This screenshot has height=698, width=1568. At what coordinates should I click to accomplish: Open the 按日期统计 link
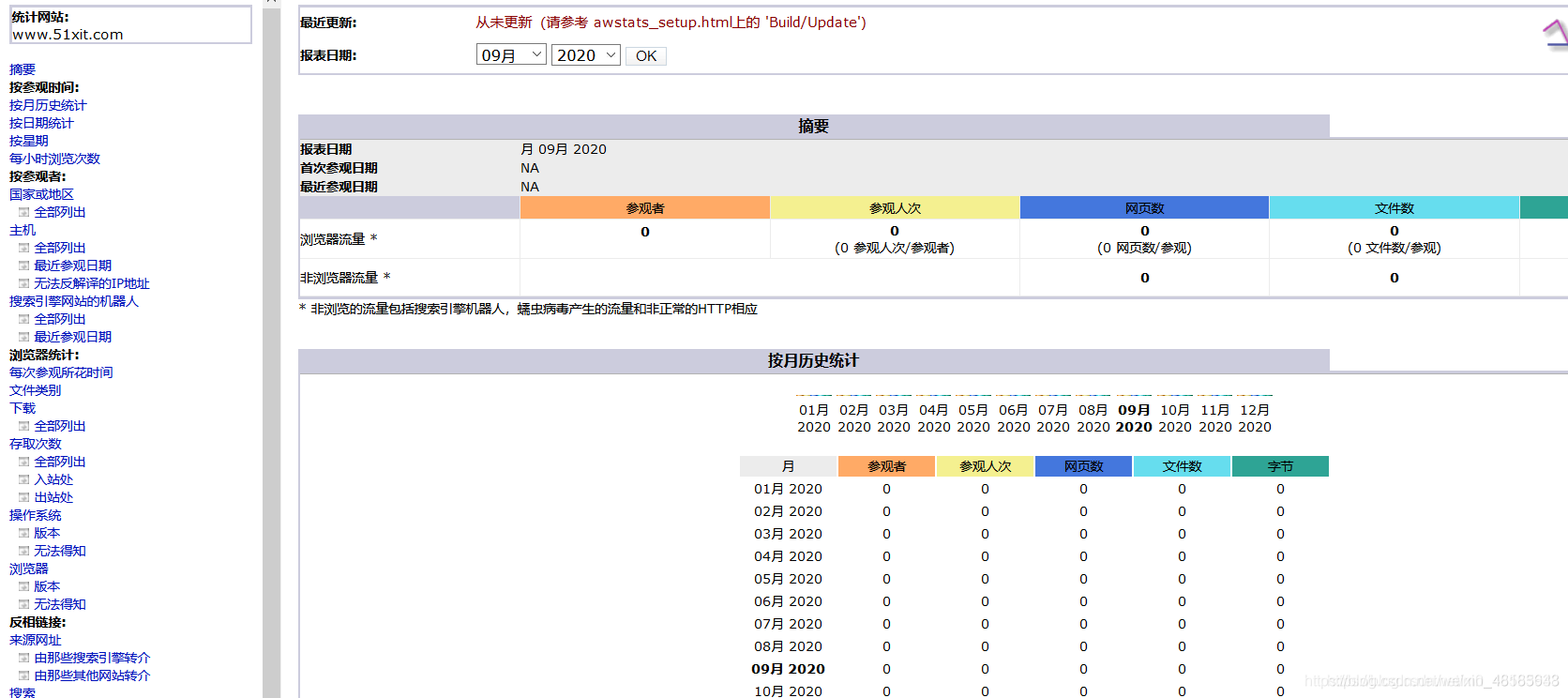pos(41,123)
